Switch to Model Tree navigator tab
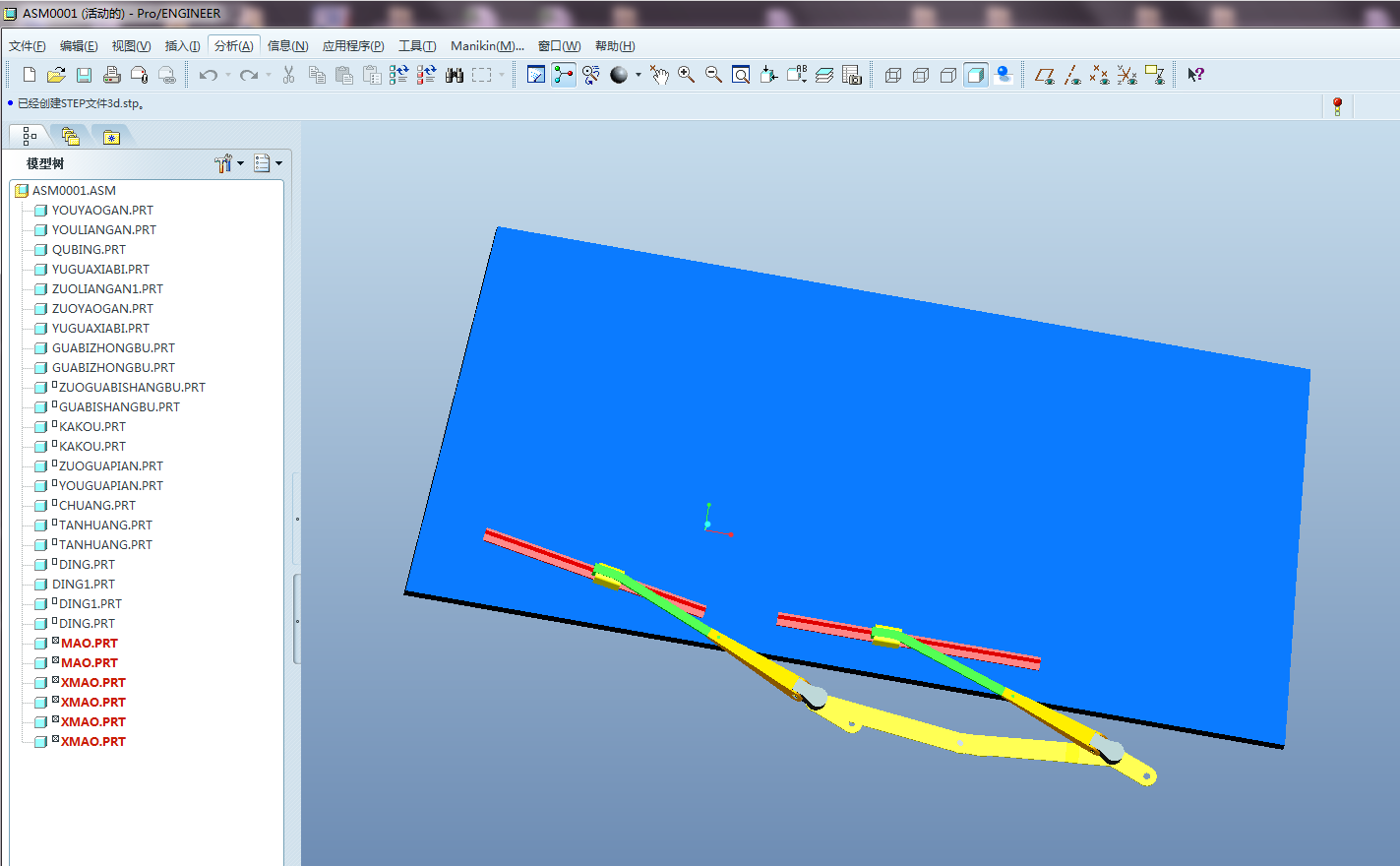The height and width of the screenshot is (866, 1400). click(30, 136)
